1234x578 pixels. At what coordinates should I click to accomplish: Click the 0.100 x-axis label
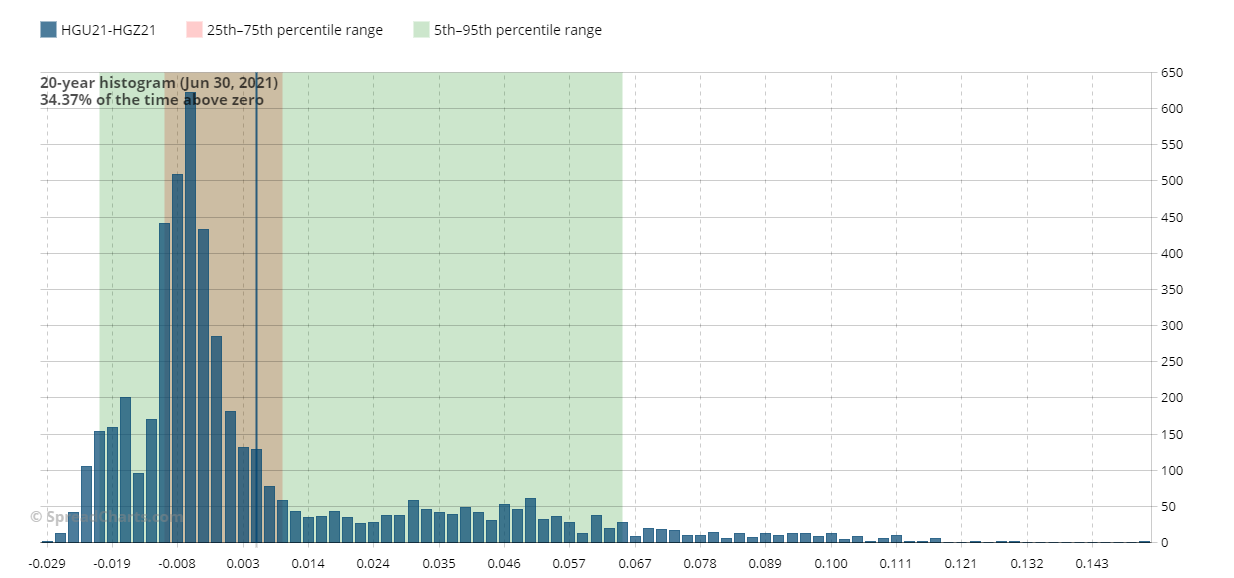[831, 564]
